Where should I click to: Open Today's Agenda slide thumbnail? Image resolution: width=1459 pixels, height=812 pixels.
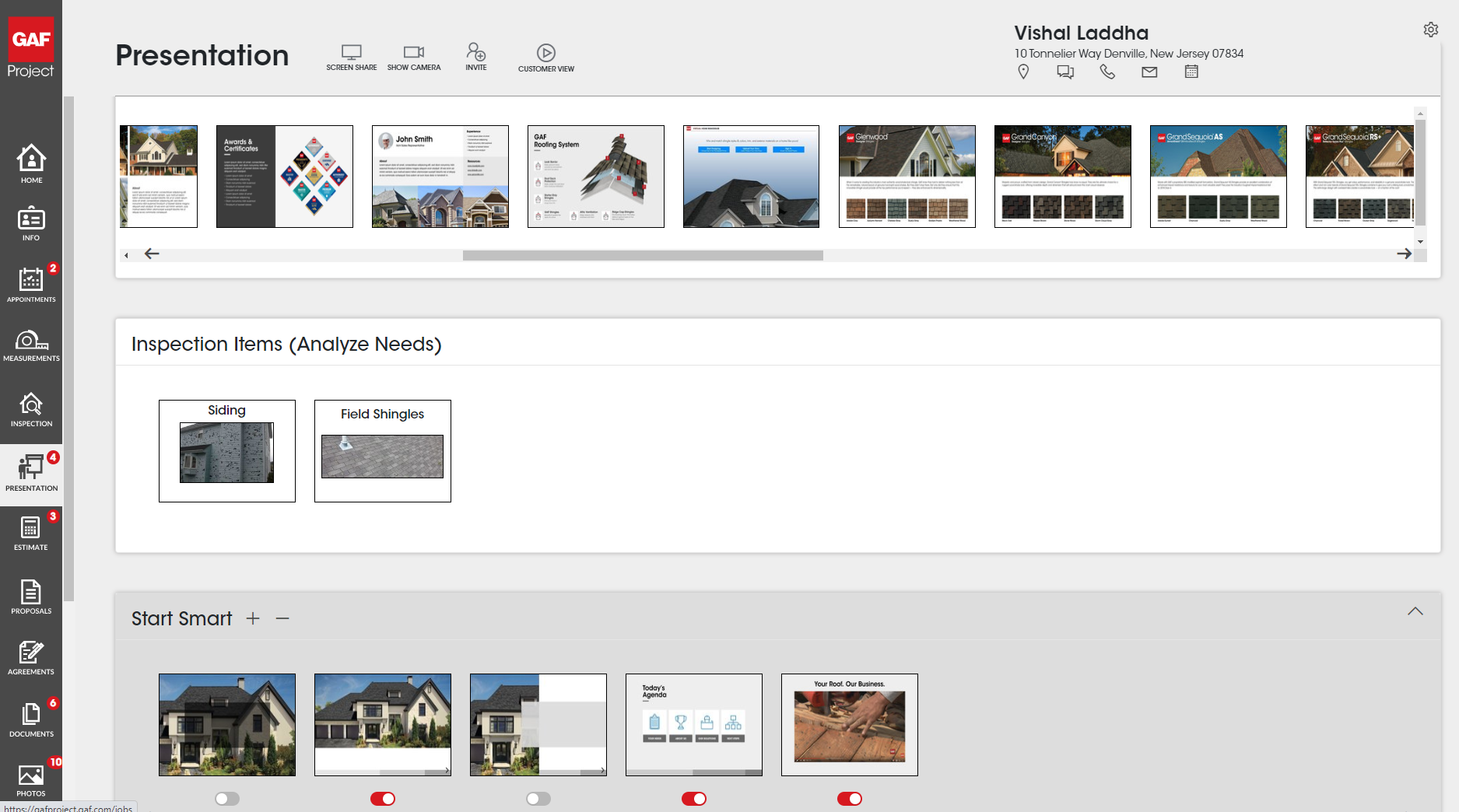[694, 725]
